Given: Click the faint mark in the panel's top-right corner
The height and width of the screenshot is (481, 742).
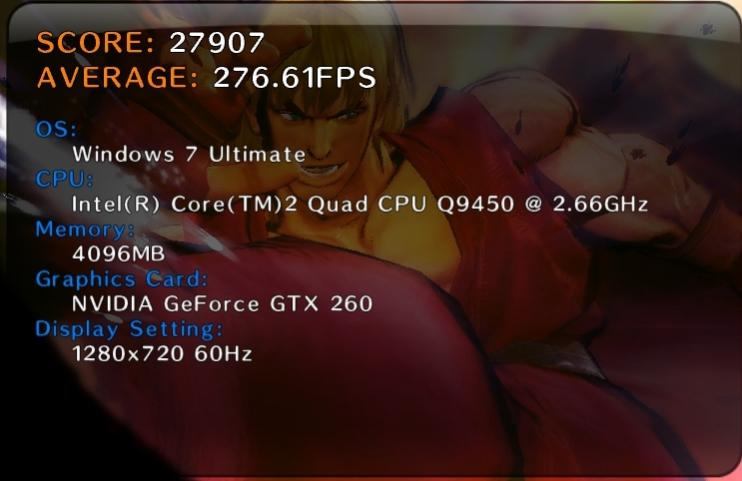Looking at the screenshot, I should 707,30.
